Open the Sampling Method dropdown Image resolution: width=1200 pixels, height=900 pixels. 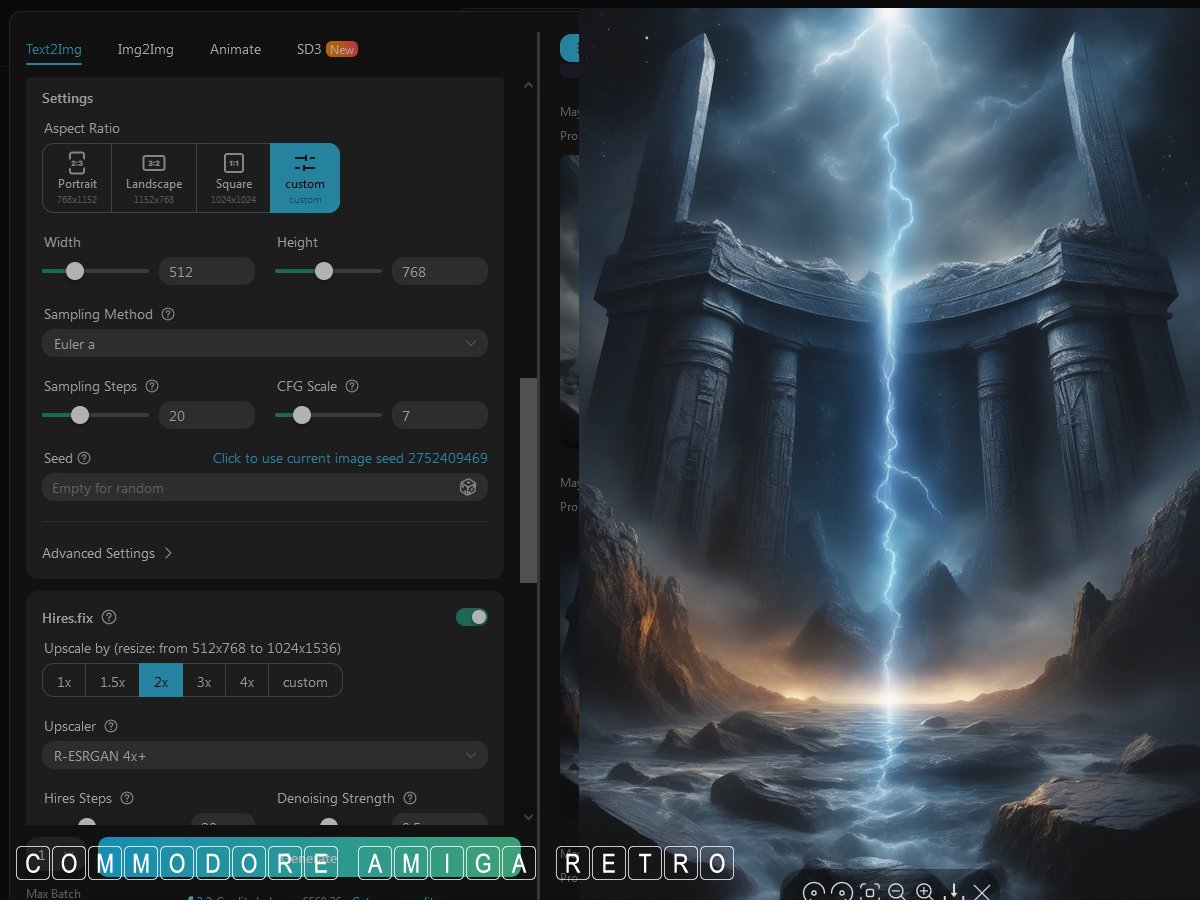[265, 343]
